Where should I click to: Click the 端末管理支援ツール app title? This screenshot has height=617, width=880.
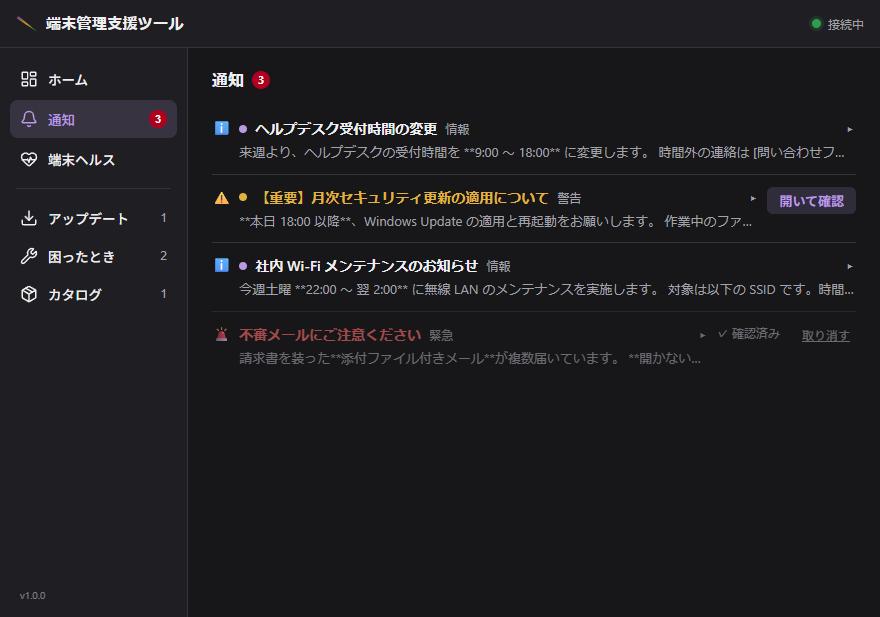pyautogui.click(x=114, y=24)
